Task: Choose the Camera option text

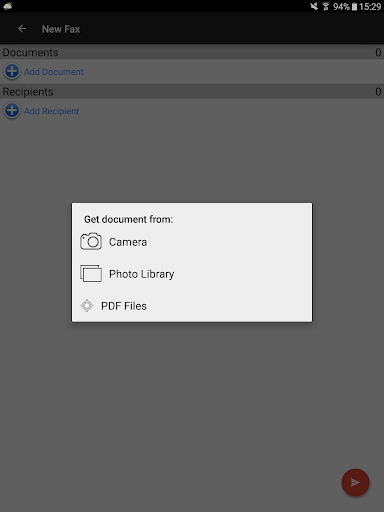Action: tap(128, 242)
